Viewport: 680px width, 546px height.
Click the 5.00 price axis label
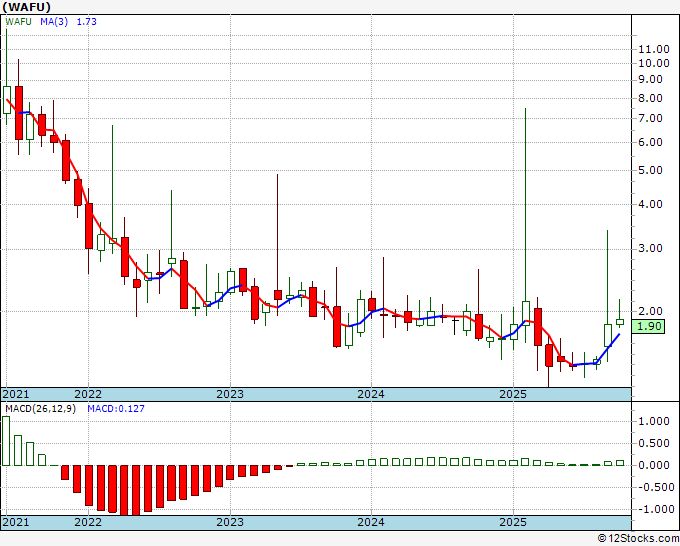click(650, 170)
